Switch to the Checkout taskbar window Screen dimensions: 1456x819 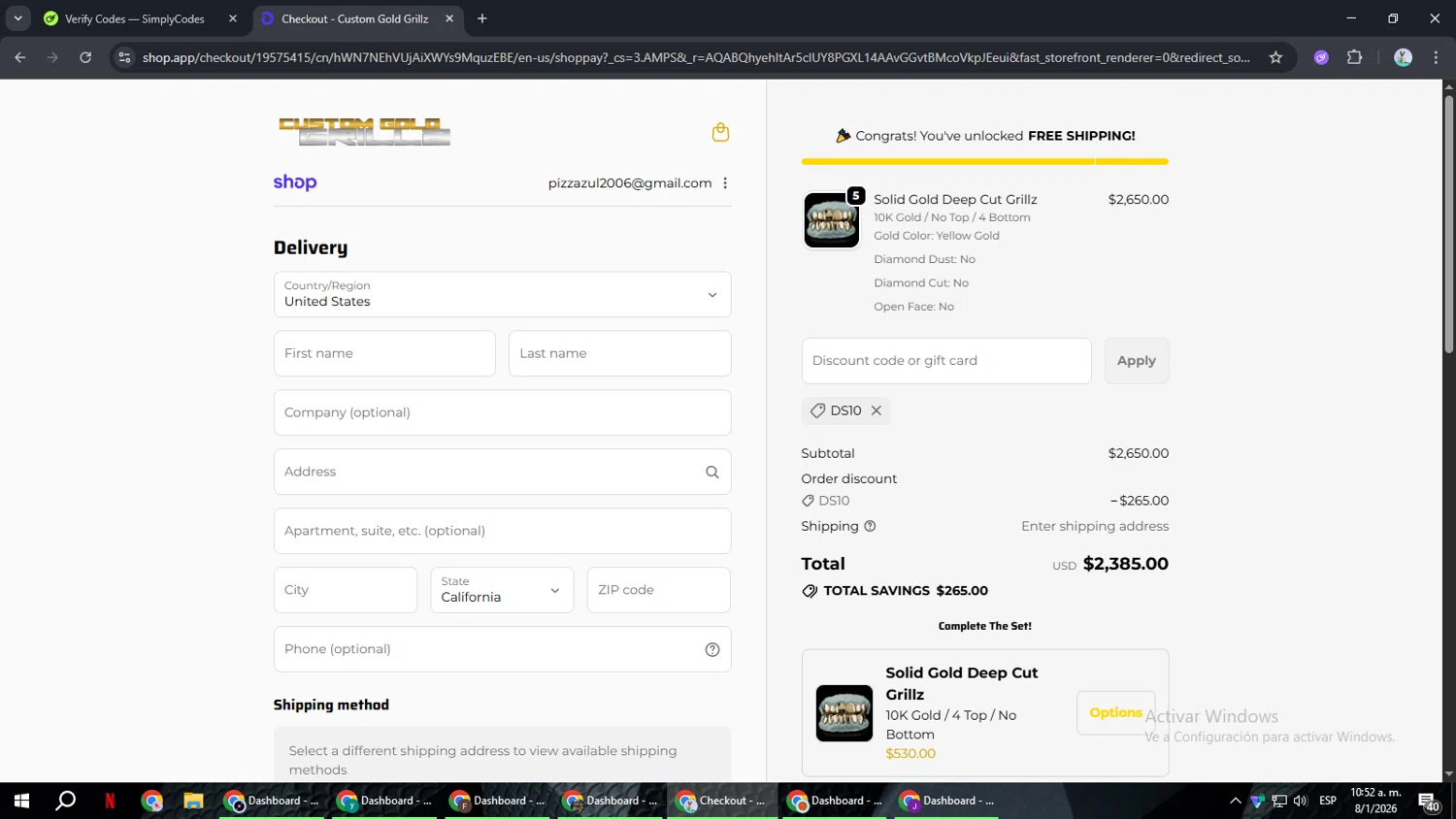(x=722, y=802)
